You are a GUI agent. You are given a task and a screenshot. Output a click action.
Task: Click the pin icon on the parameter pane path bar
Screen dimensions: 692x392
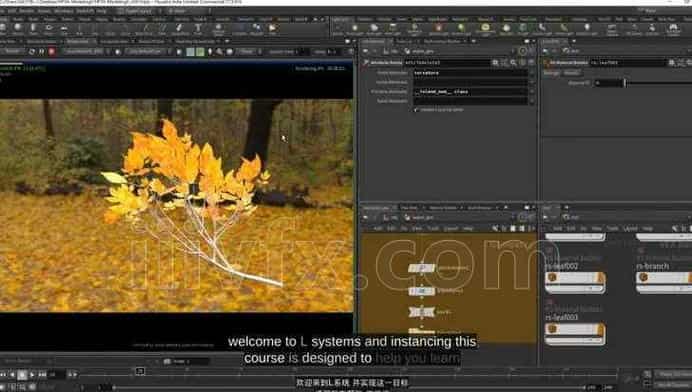523,51
